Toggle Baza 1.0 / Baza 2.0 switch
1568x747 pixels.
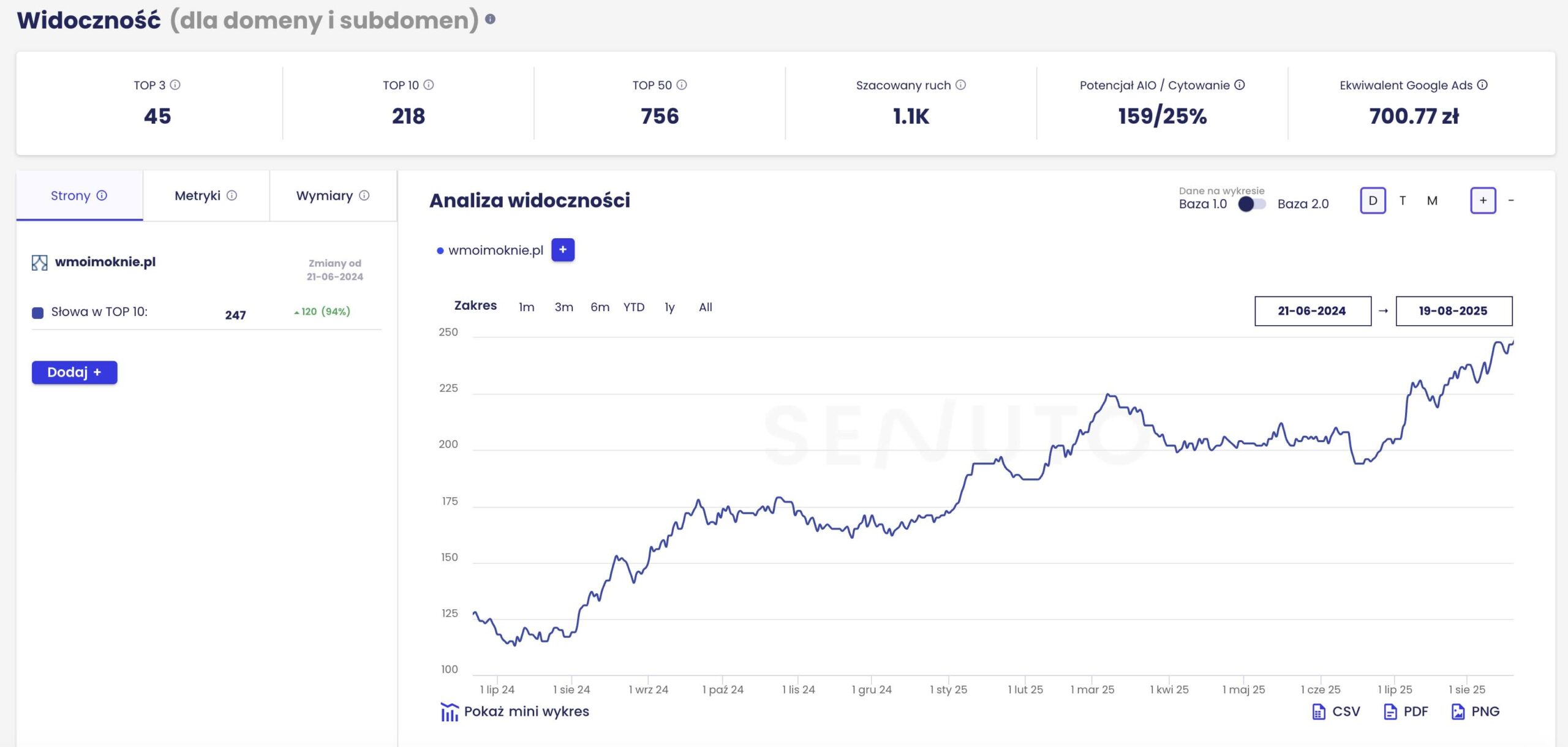[x=1251, y=204]
